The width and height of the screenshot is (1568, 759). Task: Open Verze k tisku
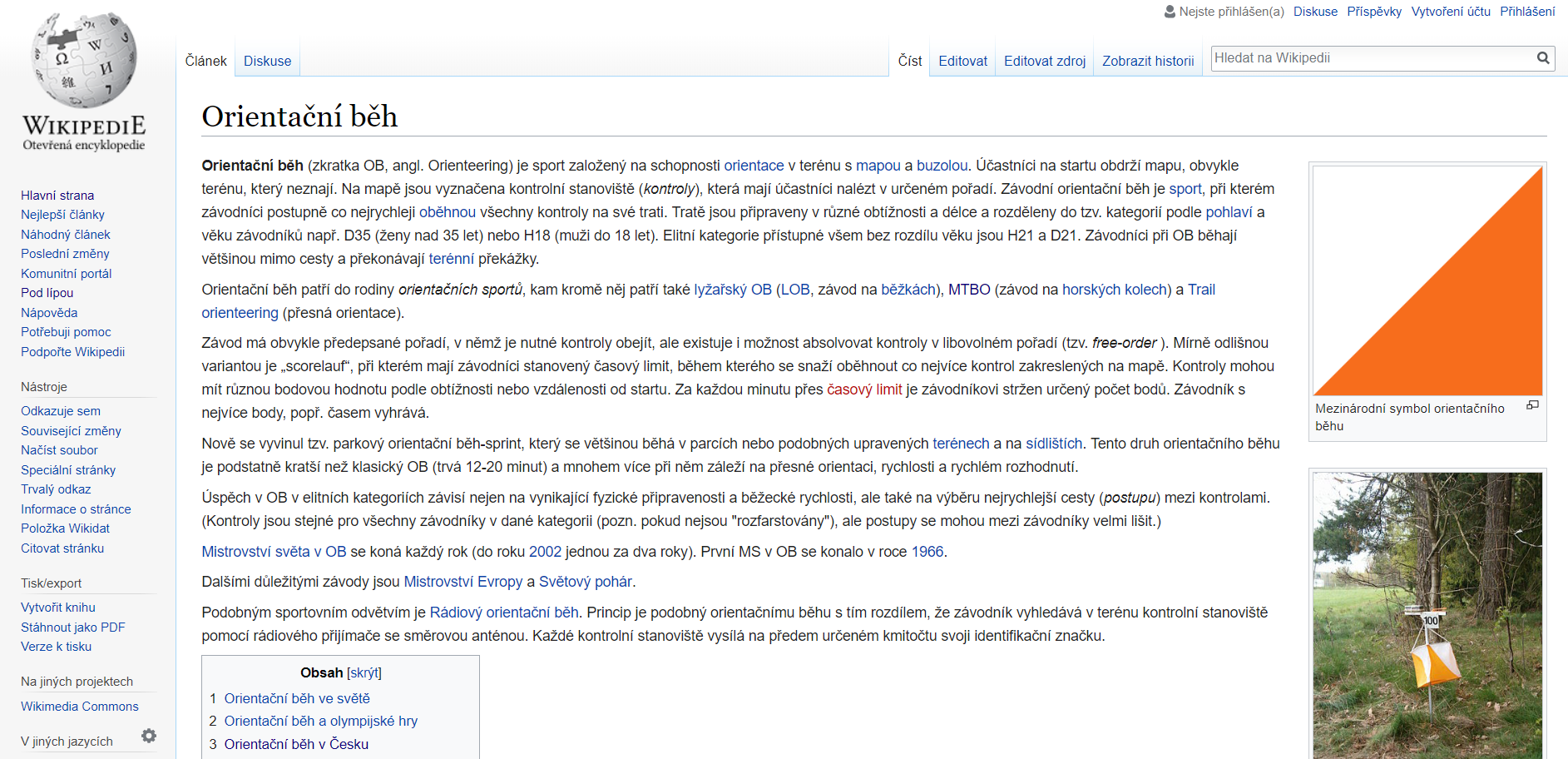tap(56, 647)
